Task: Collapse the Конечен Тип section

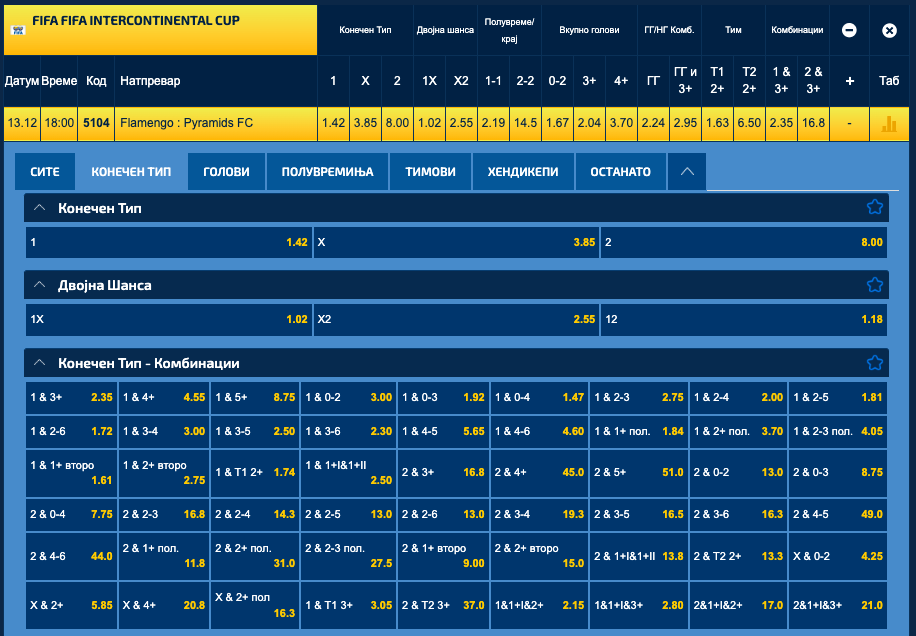Action: click(x=40, y=208)
